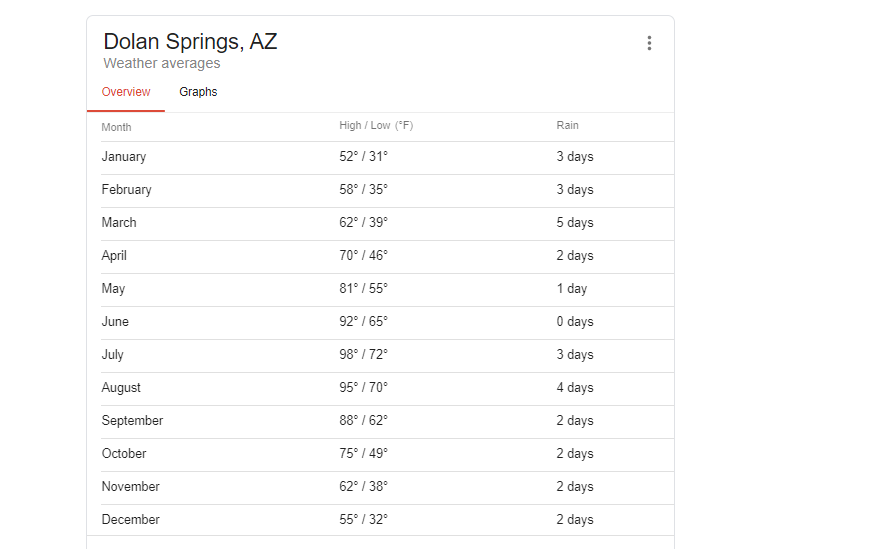Click April's 2 days rain value
This screenshot has height=549, width=874.
point(575,255)
